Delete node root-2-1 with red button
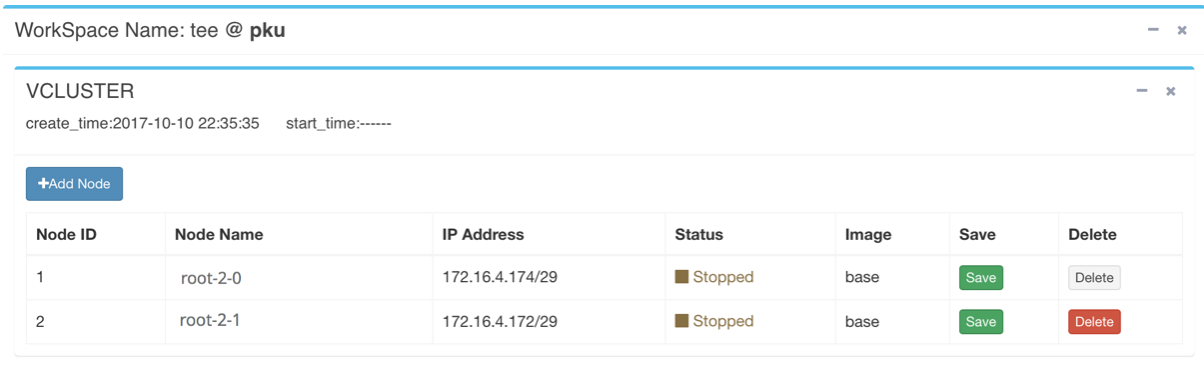 click(x=1094, y=322)
